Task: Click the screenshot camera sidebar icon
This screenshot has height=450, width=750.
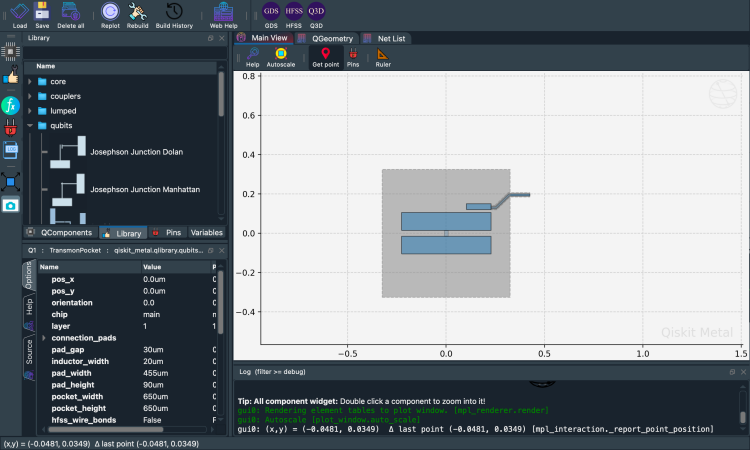Action: [x=11, y=205]
